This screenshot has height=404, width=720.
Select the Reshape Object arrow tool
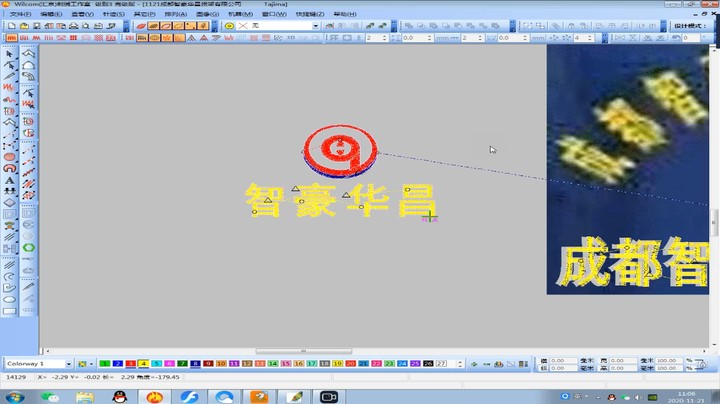click(9, 65)
